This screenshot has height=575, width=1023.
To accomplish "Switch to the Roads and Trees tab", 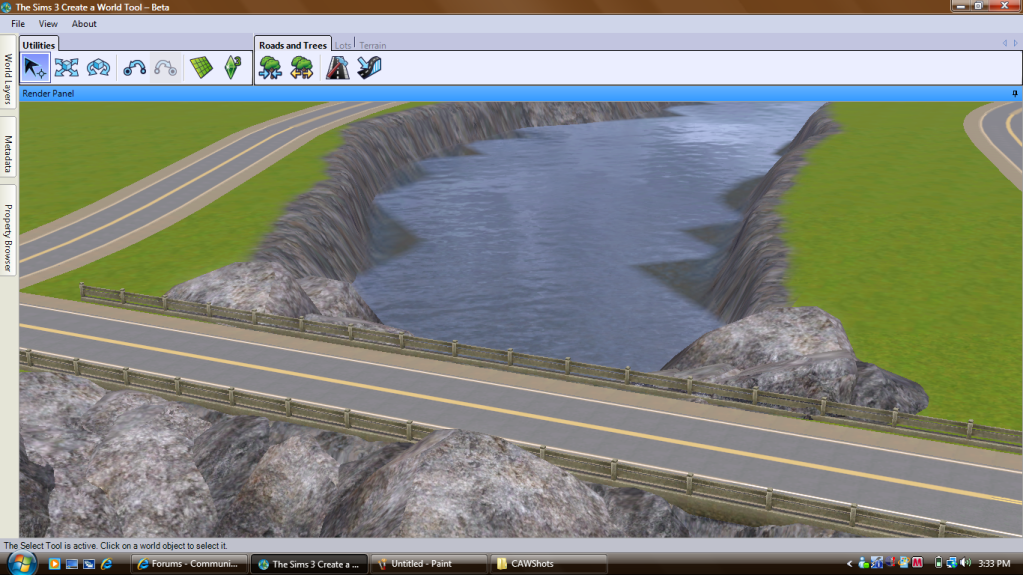I will pyautogui.click(x=292, y=45).
